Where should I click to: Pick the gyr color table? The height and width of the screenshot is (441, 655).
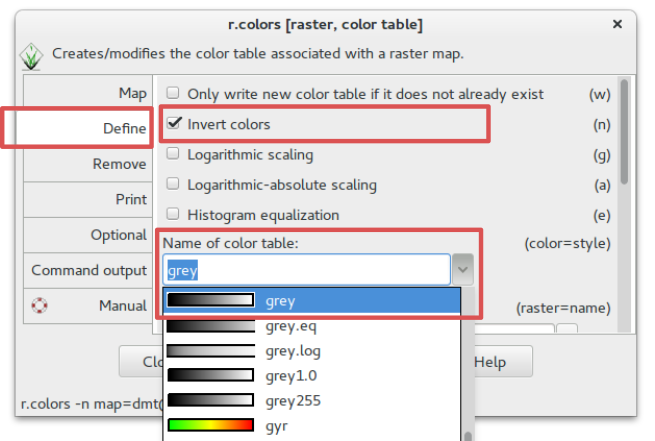(x=312, y=426)
